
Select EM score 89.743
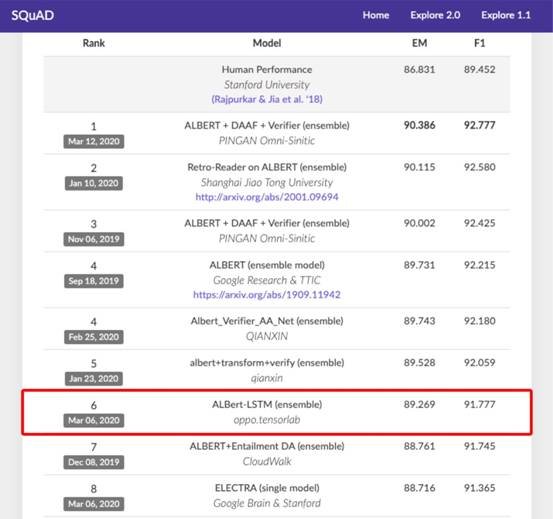pyautogui.click(x=419, y=321)
